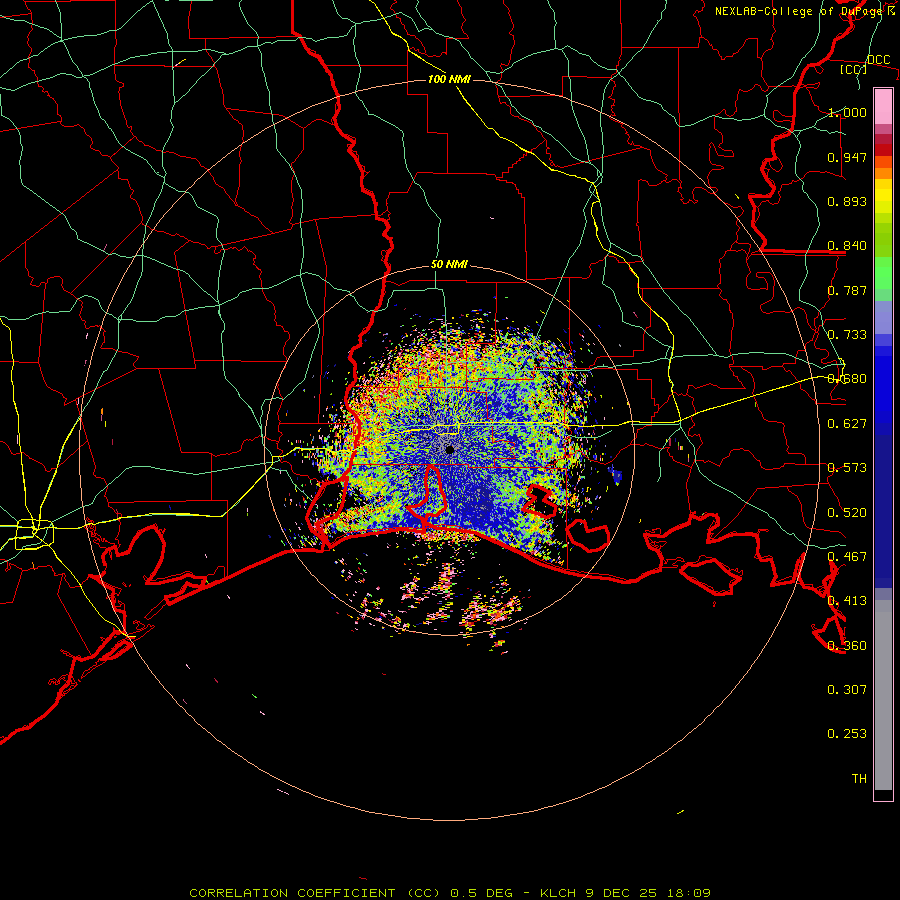The height and width of the screenshot is (900, 900).
Task: Click the 0.360 value on the color scale
Action: 847,646
